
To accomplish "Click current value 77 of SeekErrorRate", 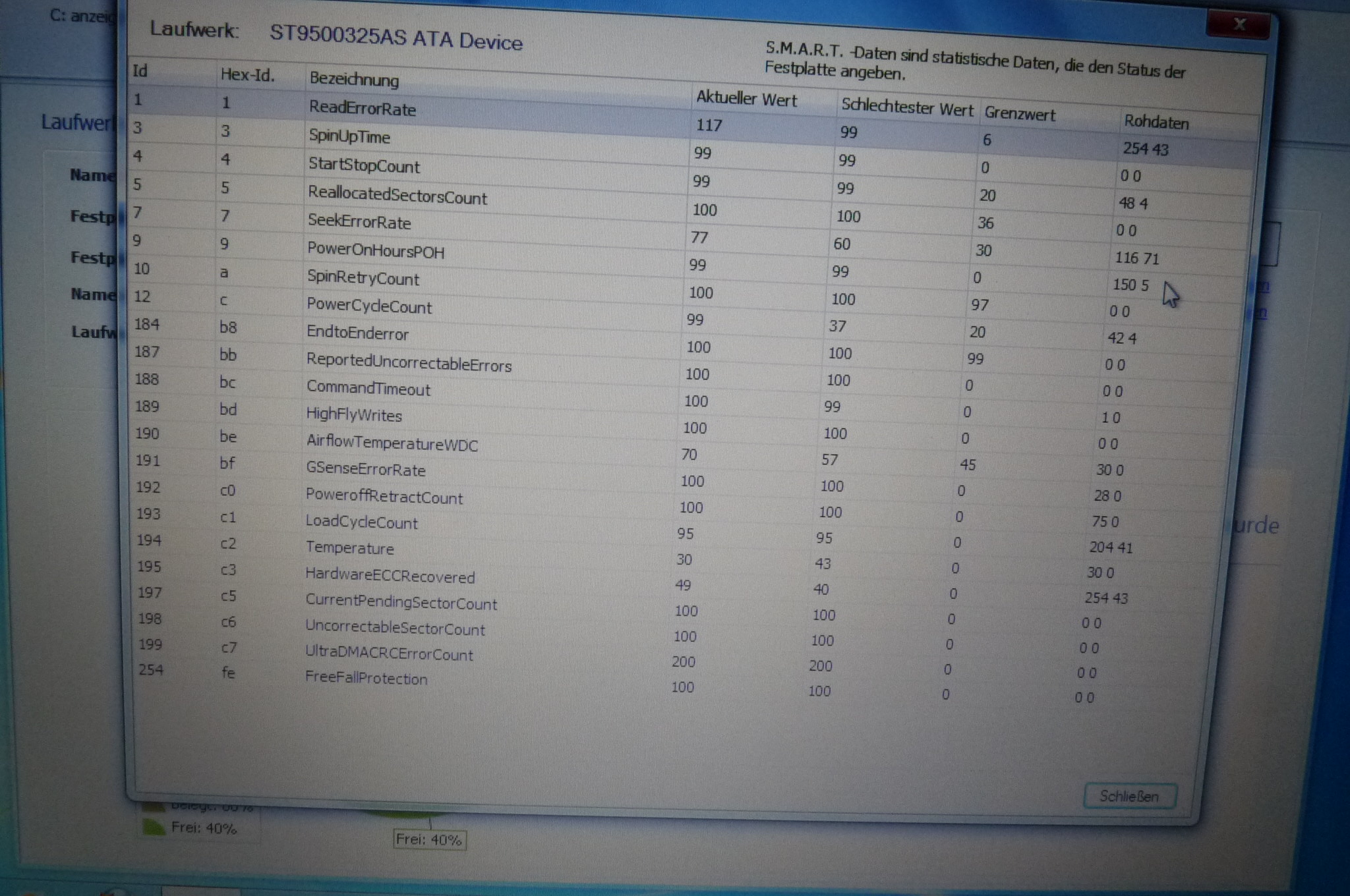I will [x=699, y=238].
